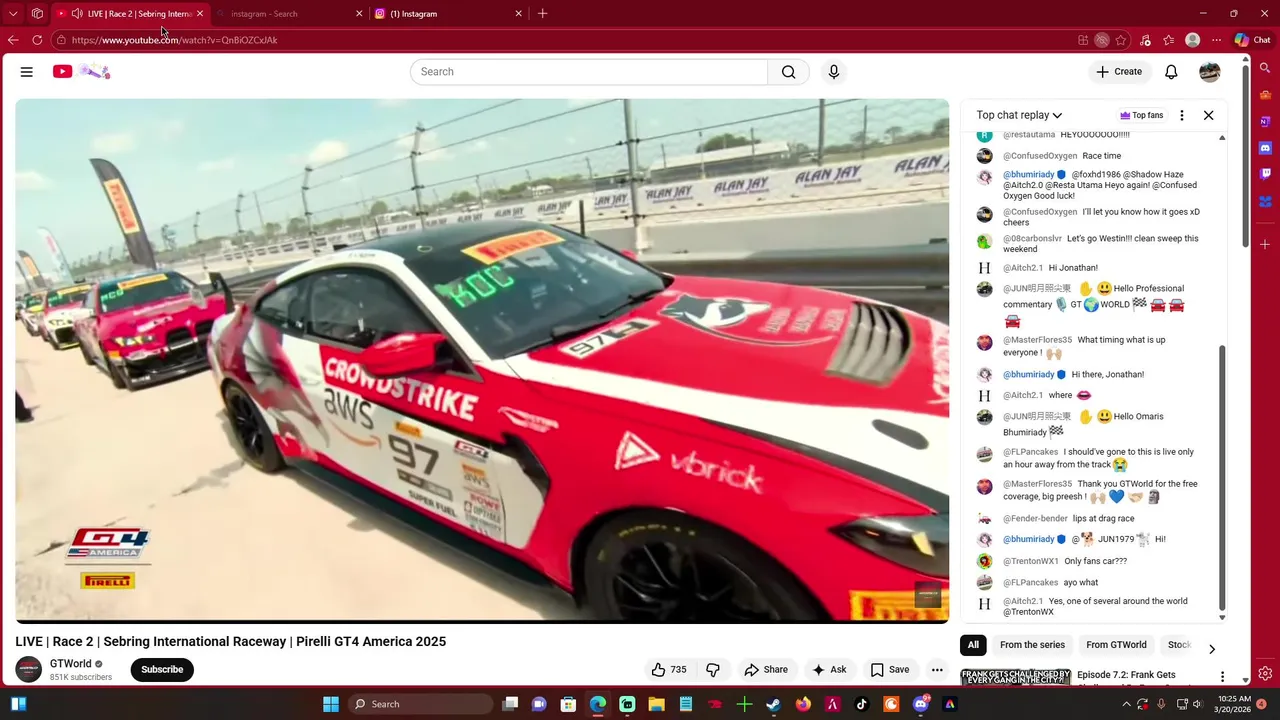Viewport: 1280px width, 720px height.
Task: Start voice search with microphone icon
Action: pyautogui.click(x=834, y=72)
